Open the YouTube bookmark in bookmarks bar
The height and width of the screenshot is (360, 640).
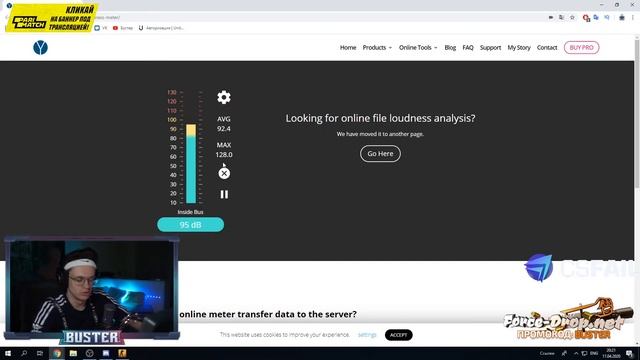123,28
